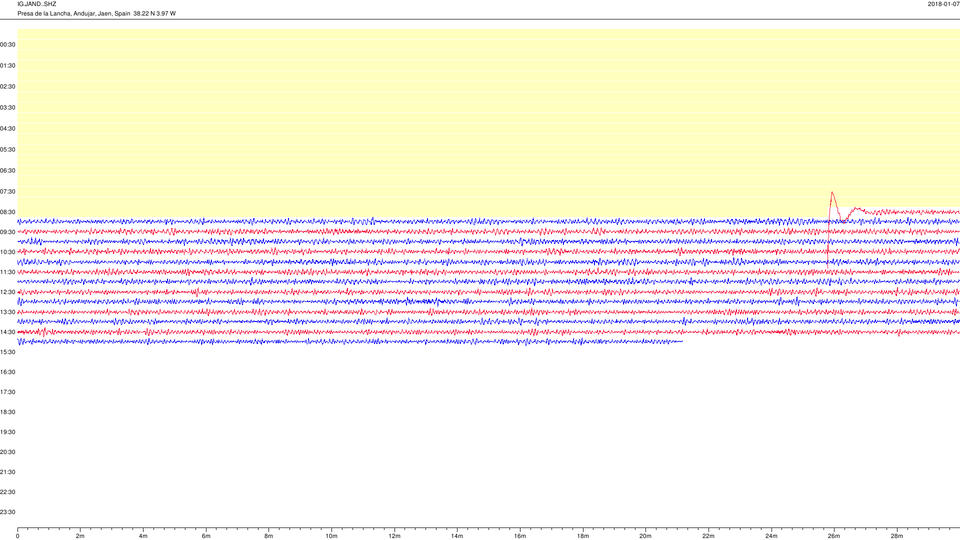Select the 03:30 time row label
The image size is (960, 540).
point(8,108)
